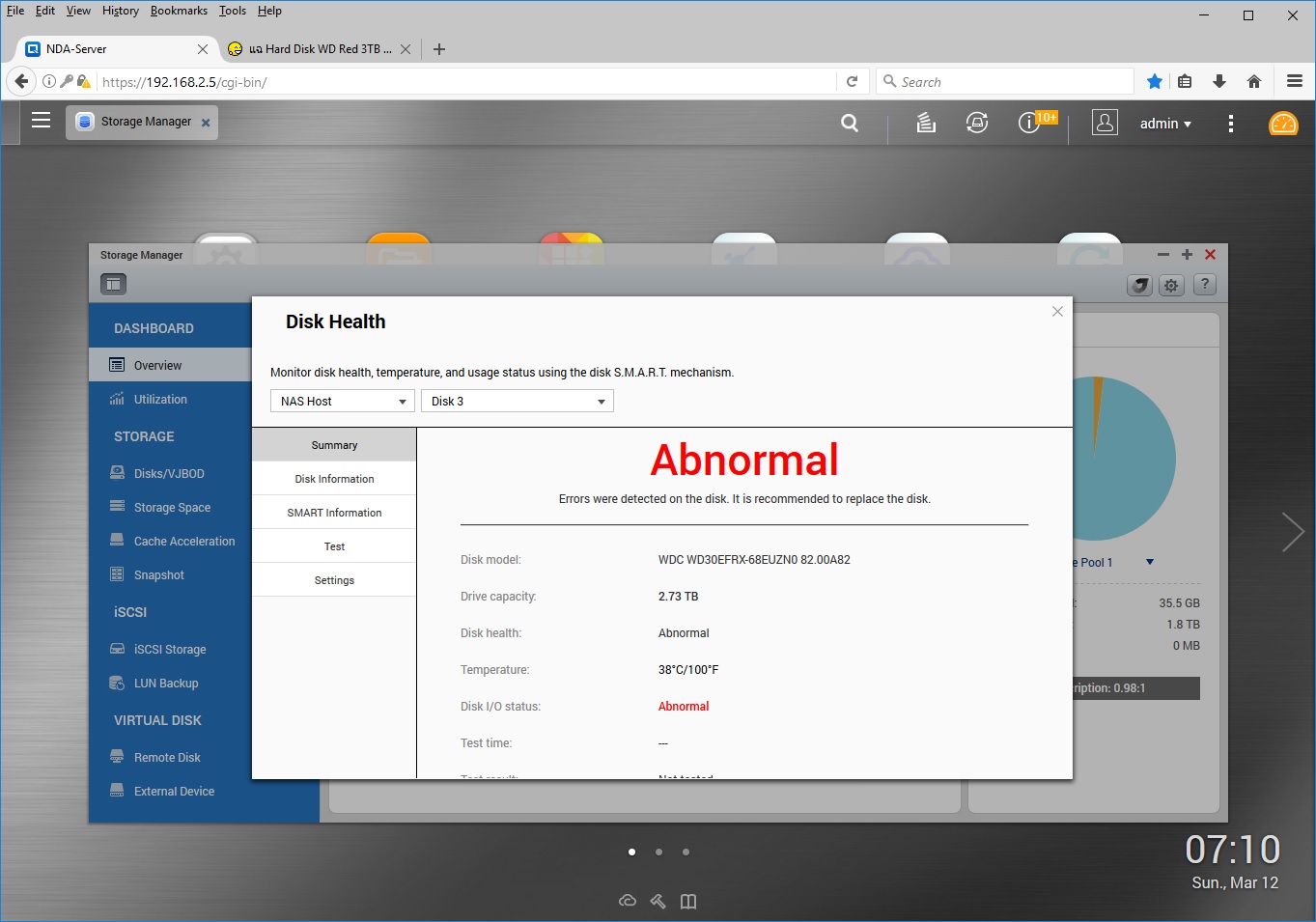Open the more options vertical dots
Viewport: 1316px width, 922px height.
(x=1230, y=124)
